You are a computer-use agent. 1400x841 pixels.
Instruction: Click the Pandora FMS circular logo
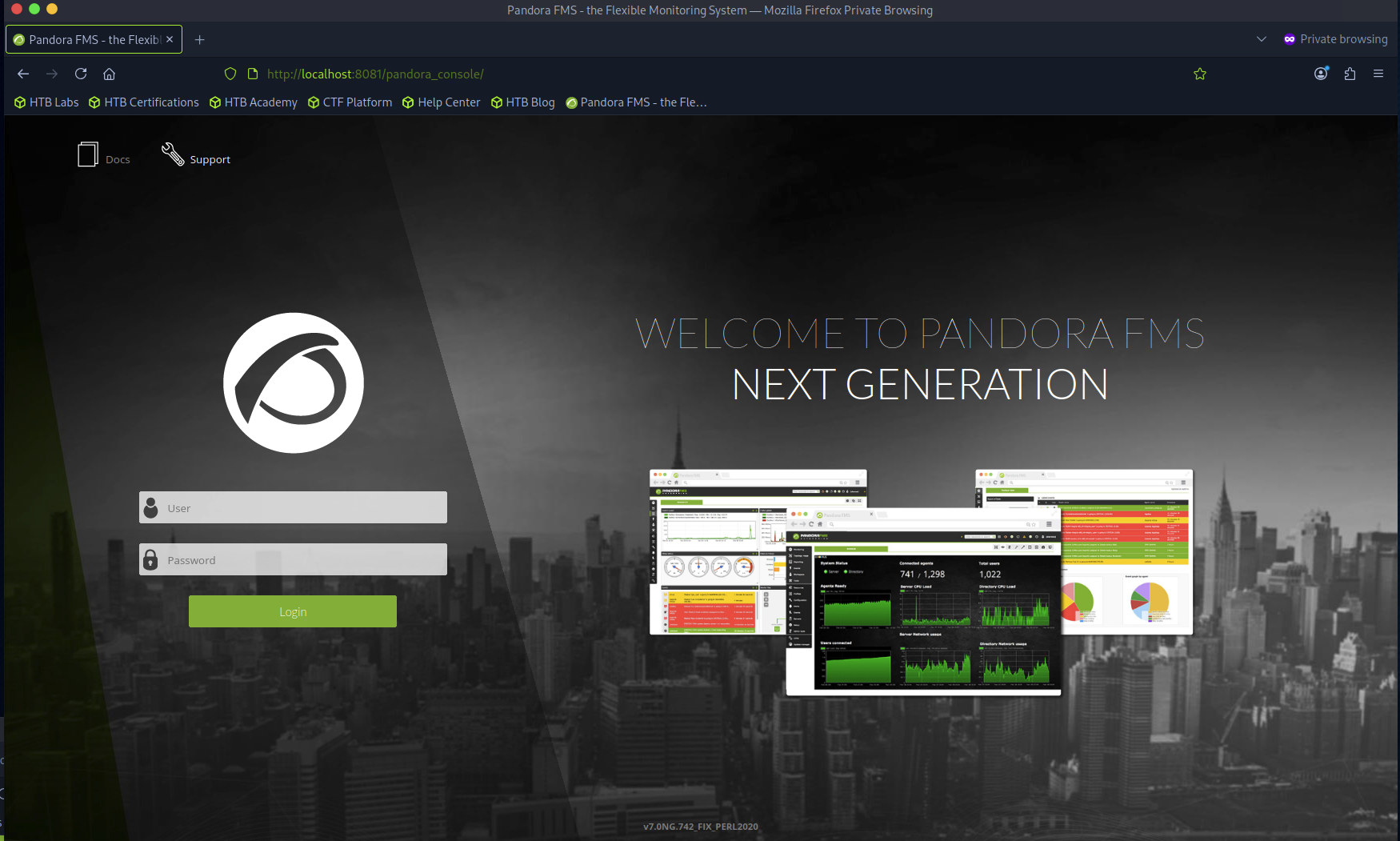tap(294, 382)
